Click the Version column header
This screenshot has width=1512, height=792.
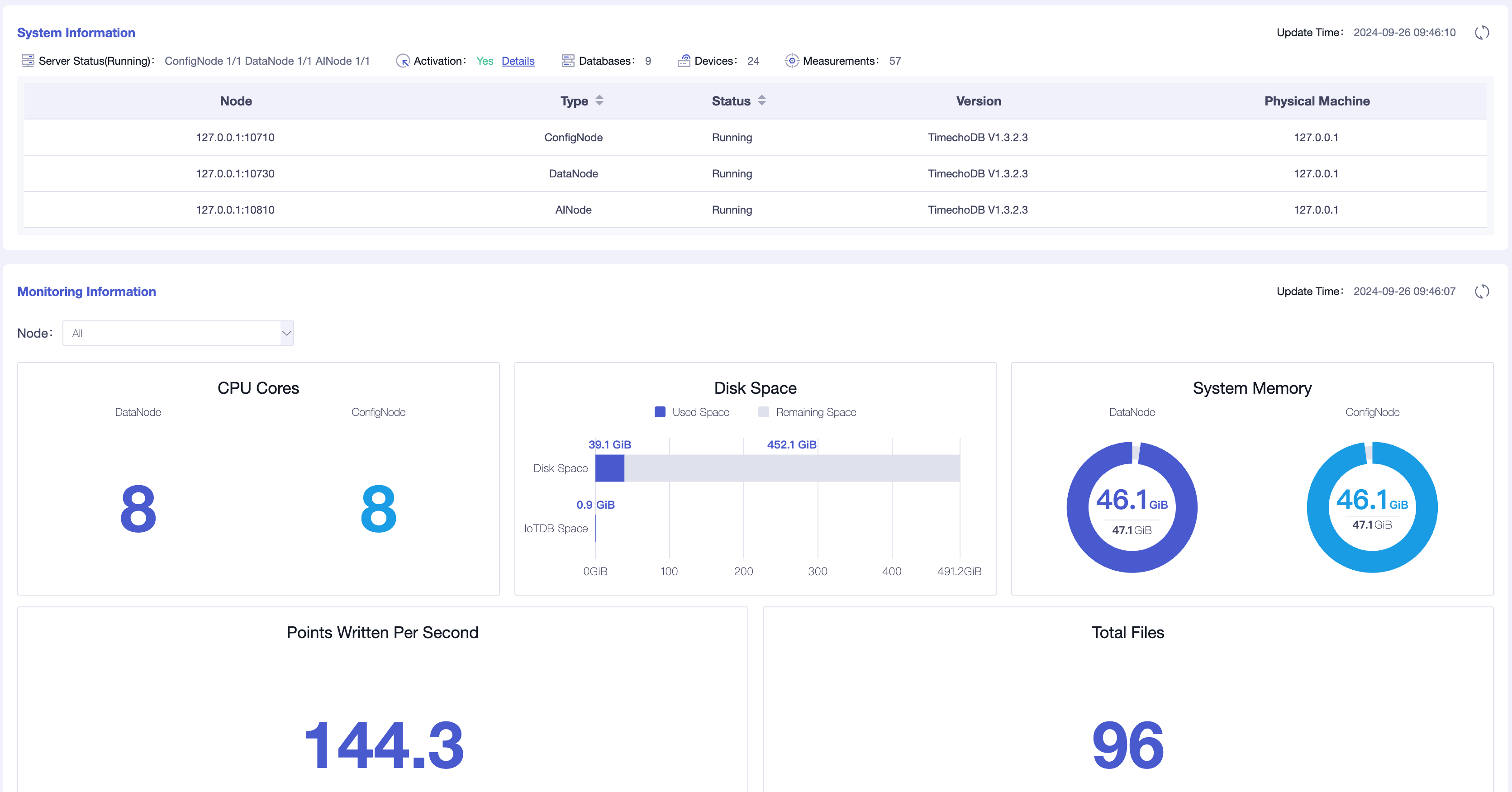979,101
